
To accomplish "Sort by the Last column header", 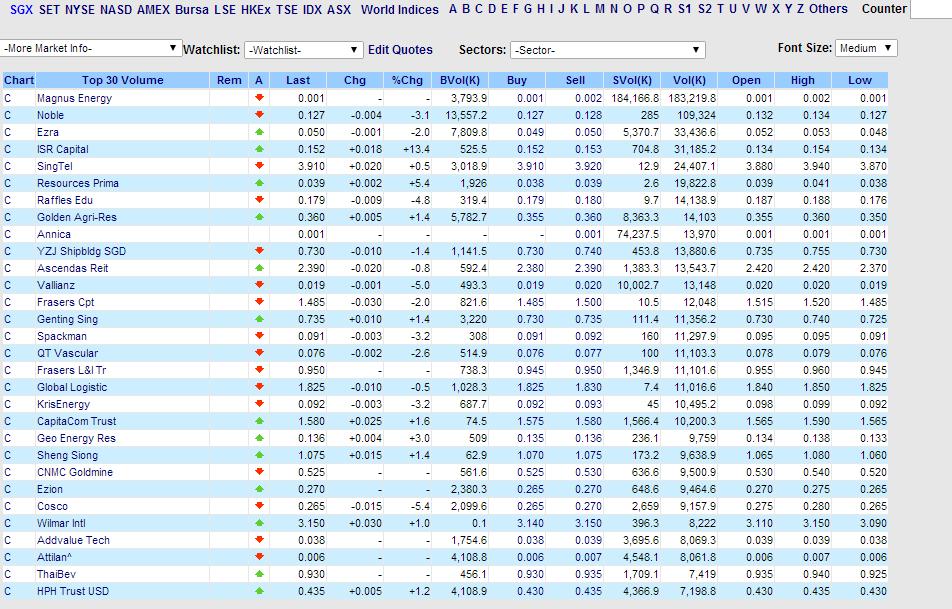I will click(x=298, y=80).
